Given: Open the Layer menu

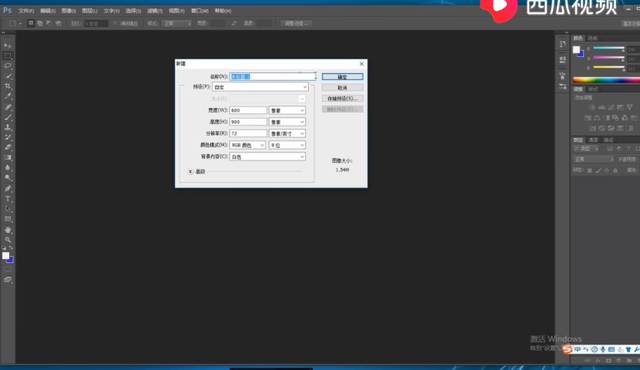Looking at the screenshot, I should pos(89,11).
